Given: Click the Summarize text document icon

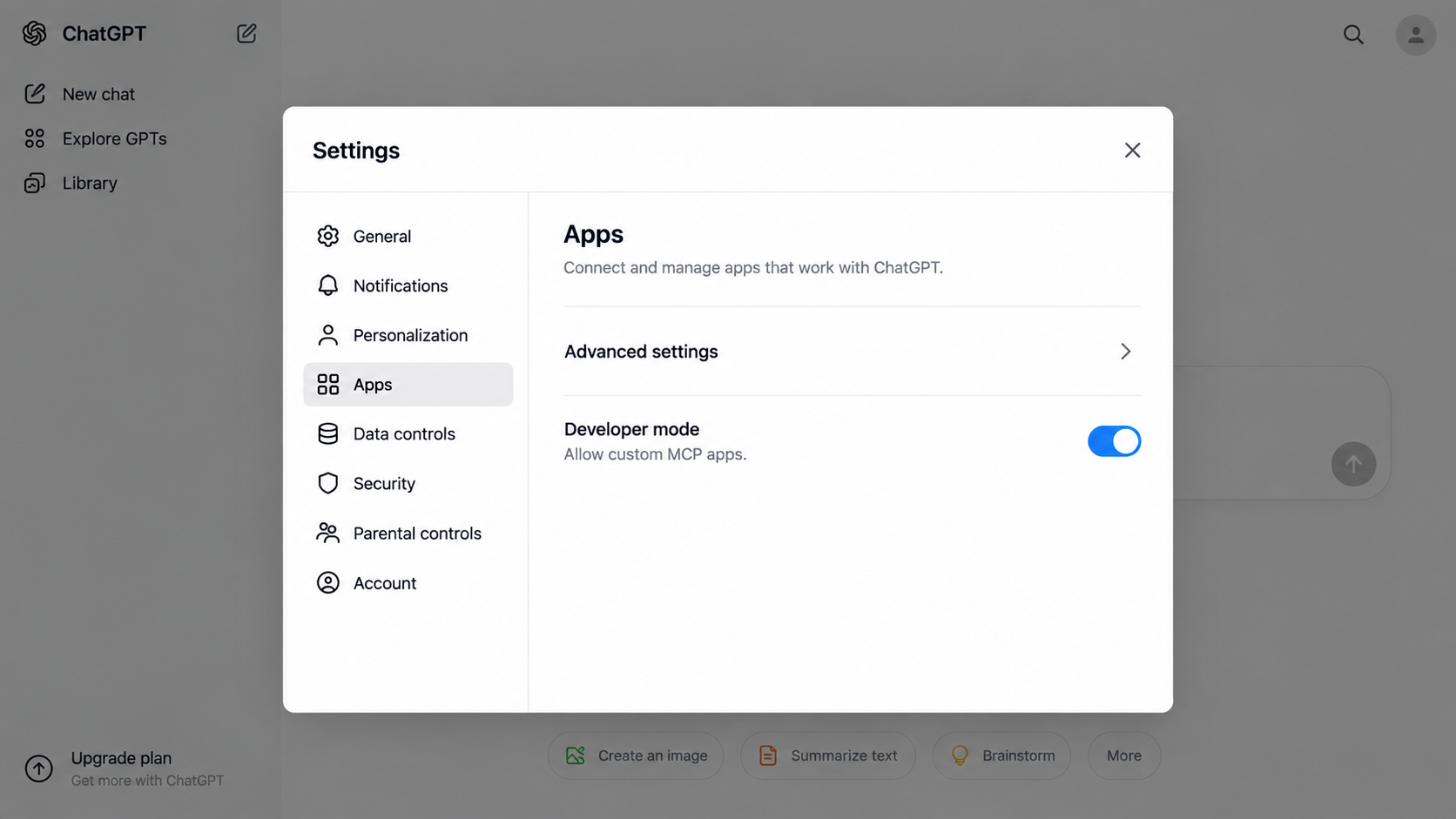Looking at the screenshot, I should point(768,755).
